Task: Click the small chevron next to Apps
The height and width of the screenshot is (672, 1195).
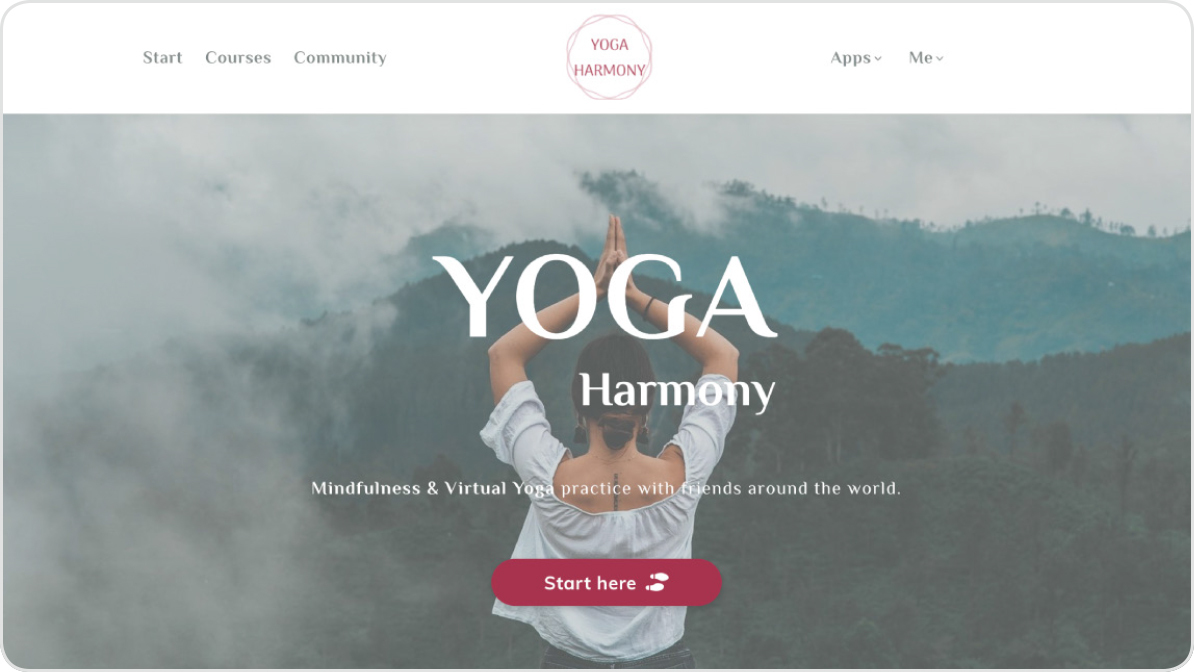Action: point(878,59)
